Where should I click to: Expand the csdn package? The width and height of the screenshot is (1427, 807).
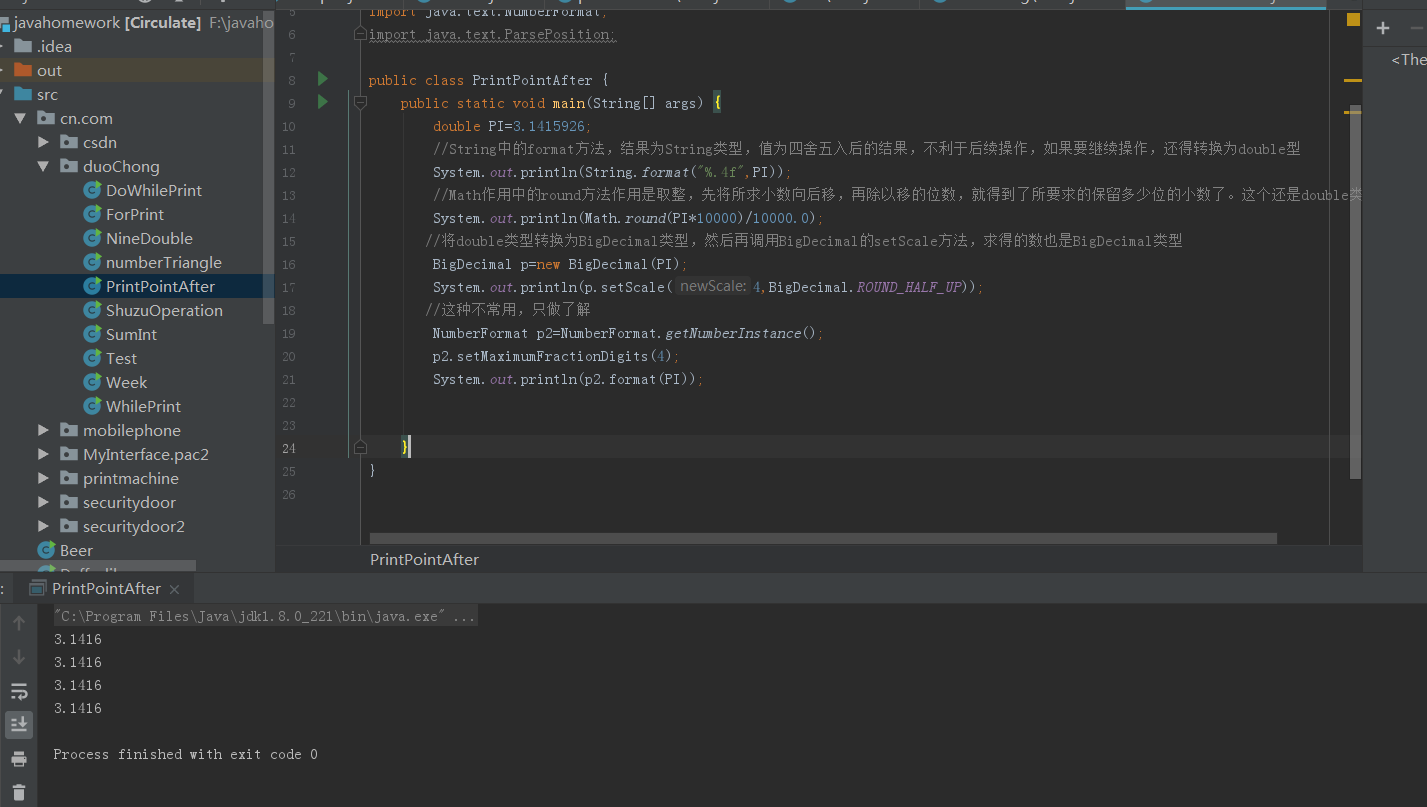click(x=43, y=143)
